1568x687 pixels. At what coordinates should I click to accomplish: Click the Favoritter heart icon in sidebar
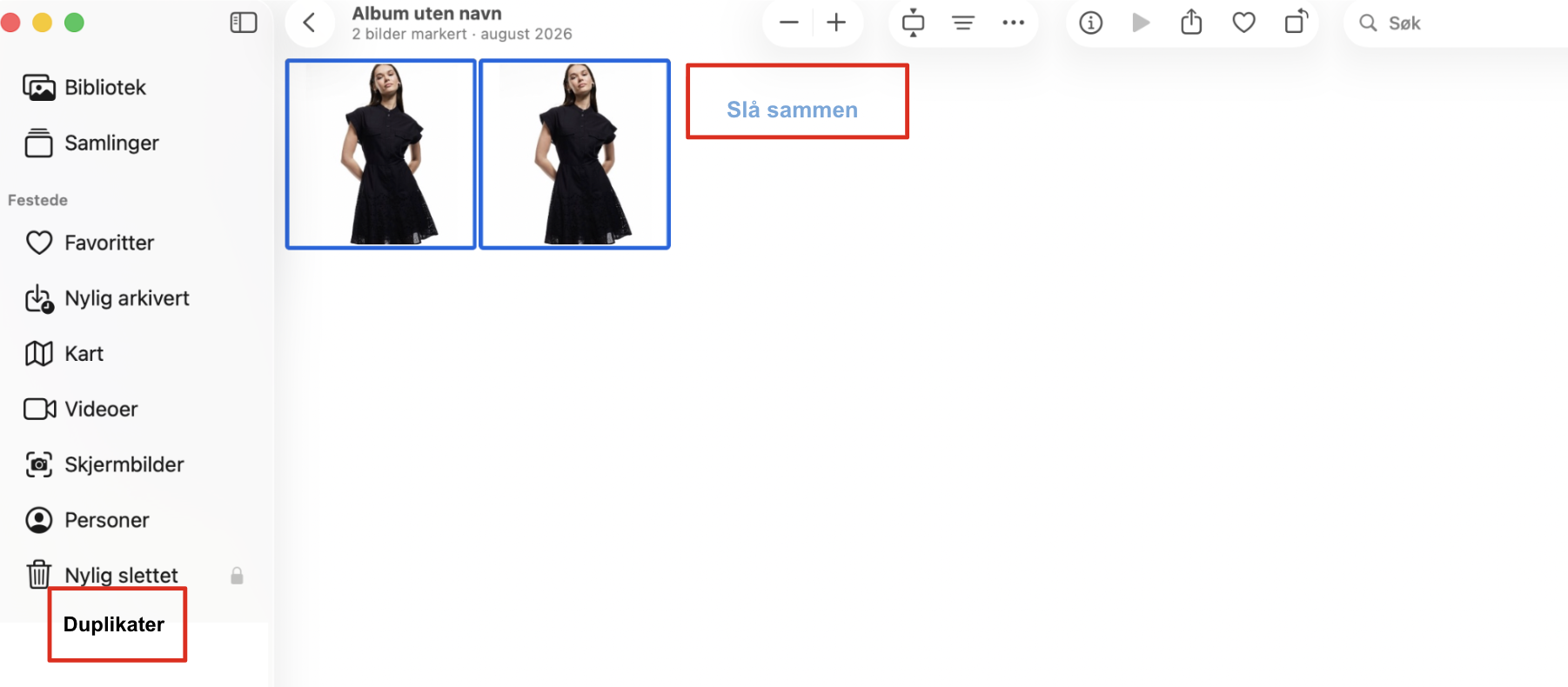[39, 243]
